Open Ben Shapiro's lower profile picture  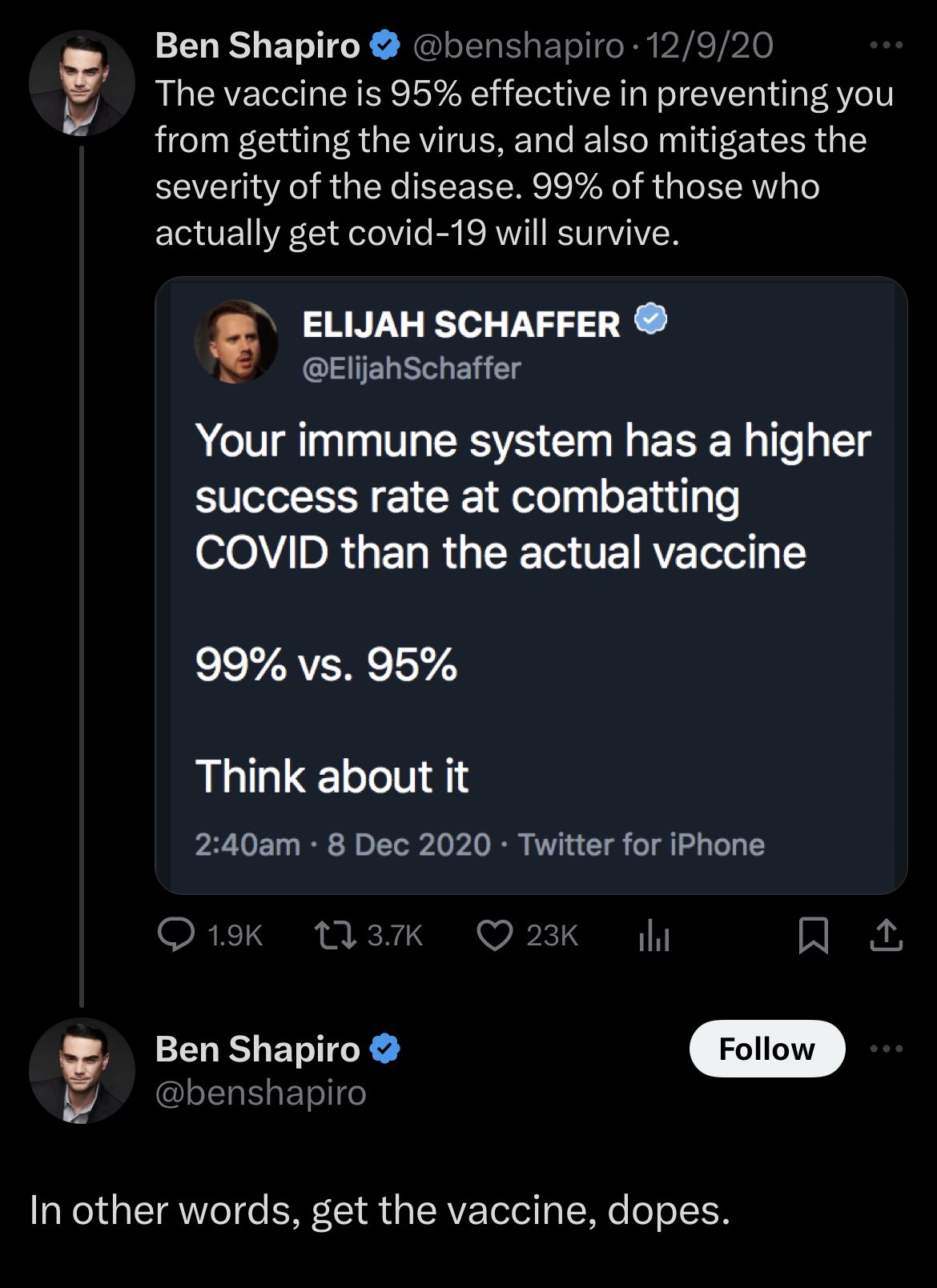[x=82, y=1070]
